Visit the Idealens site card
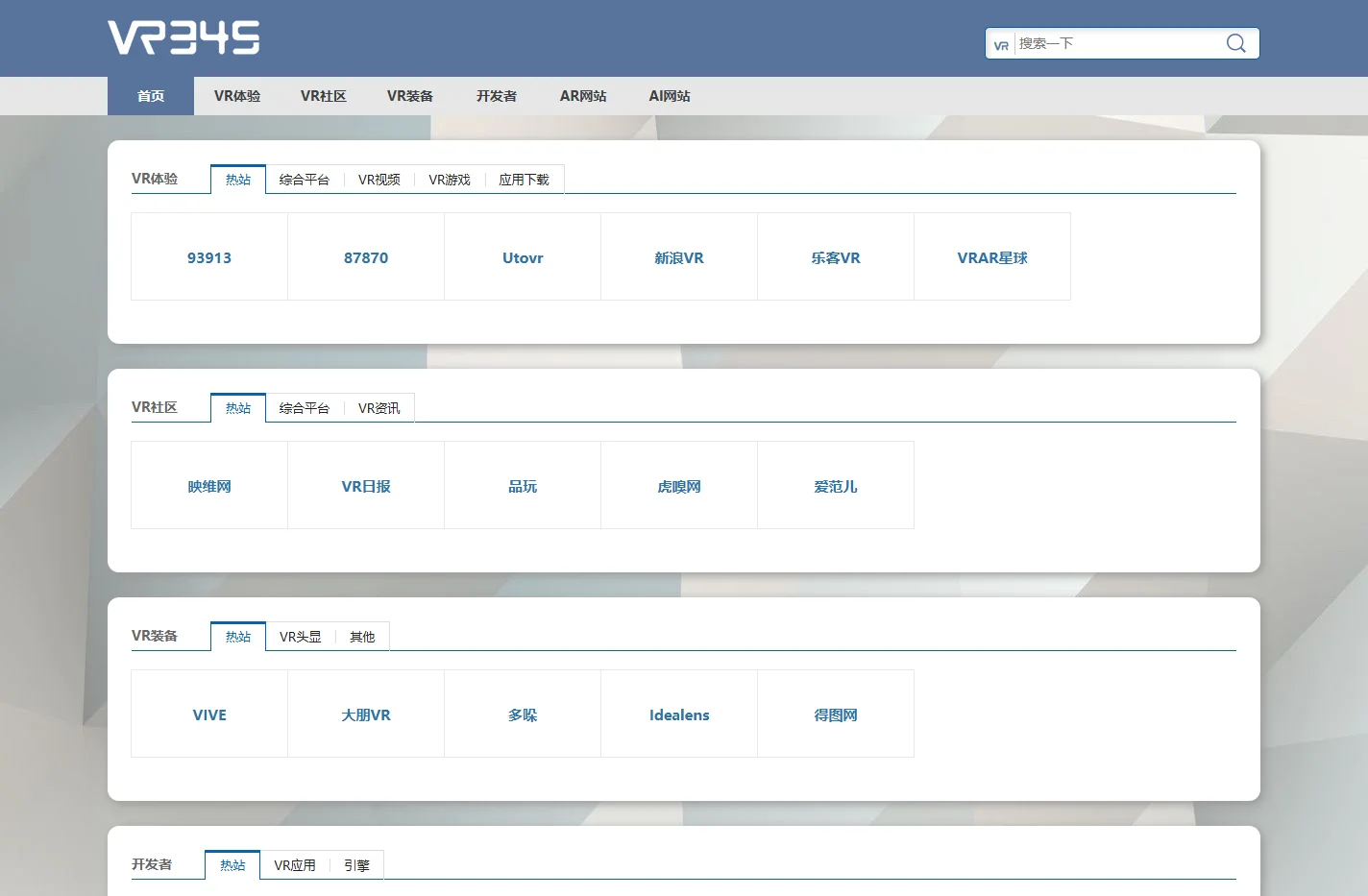 point(679,714)
